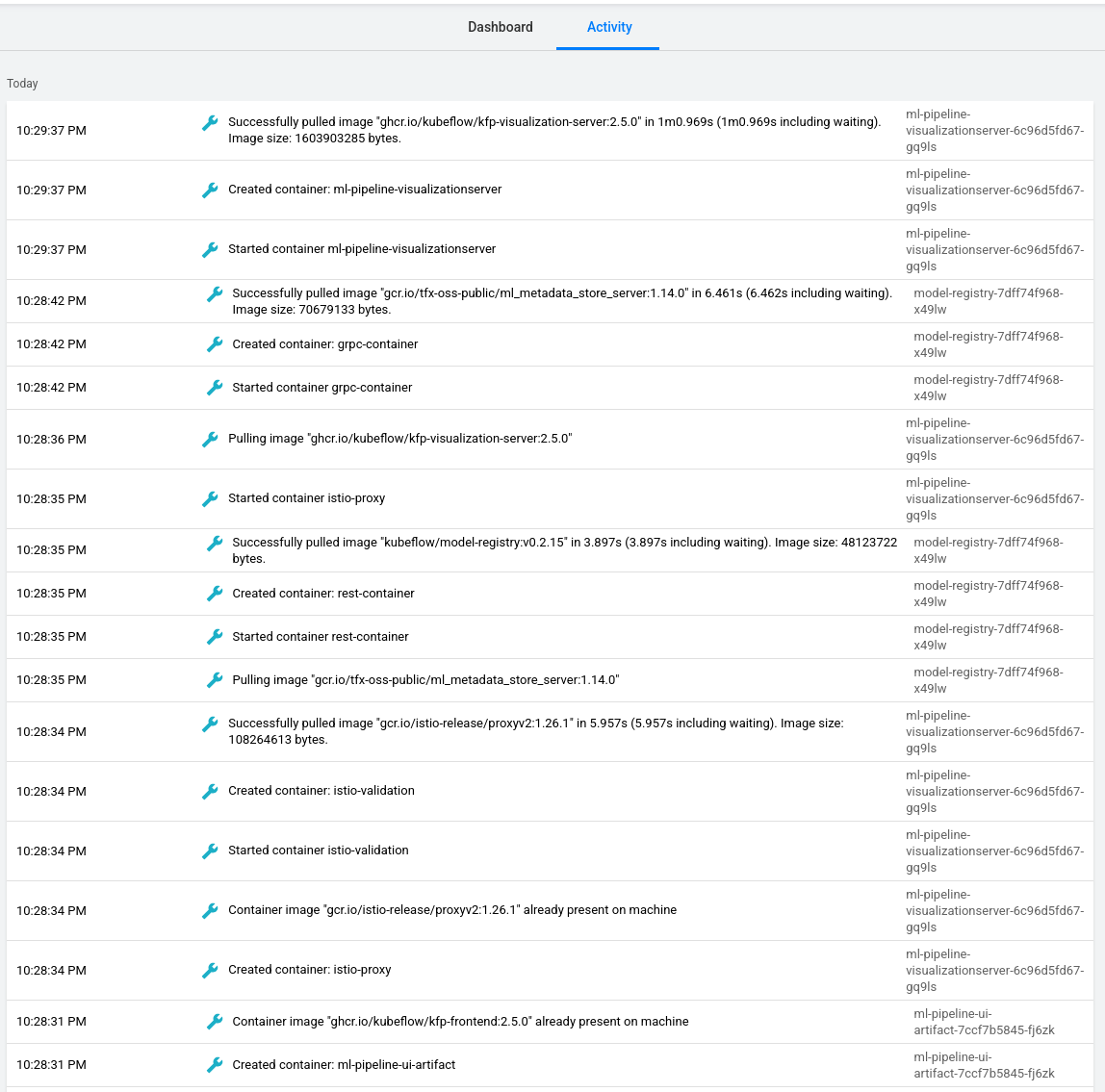Image resolution: width=1105 pixels, height=1092 pixels.
Task: Click message 'Created container: ml-pipeline-ui-artifact'
Action: pyautogui.click(x=344, y=1064)
